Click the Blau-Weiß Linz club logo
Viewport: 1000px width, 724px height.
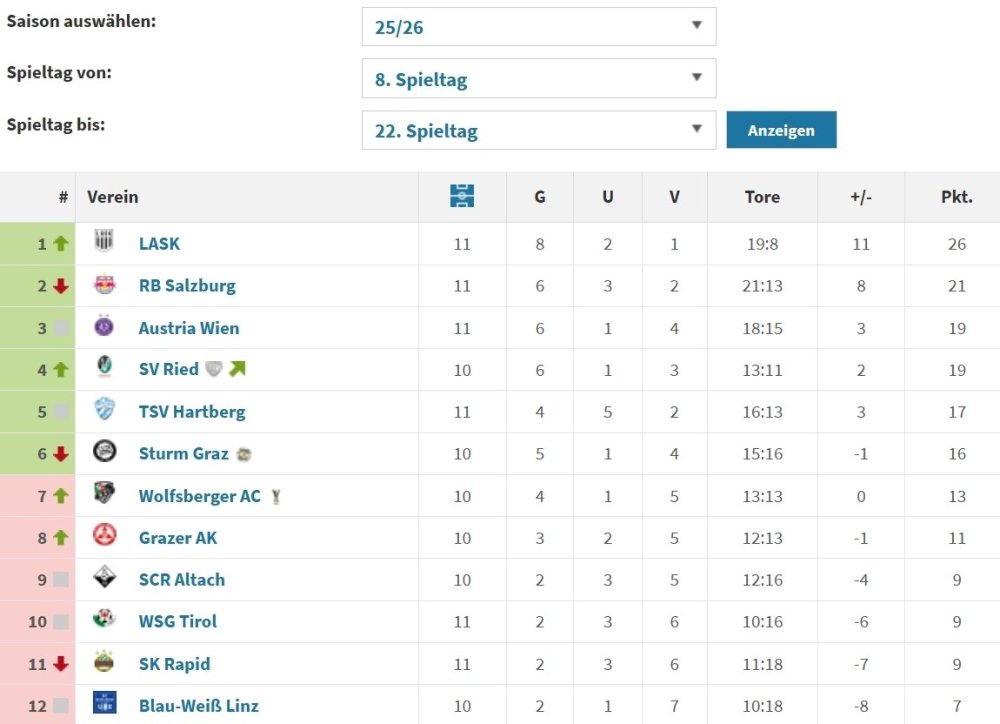pyautogui.click(x=104, y=704)
